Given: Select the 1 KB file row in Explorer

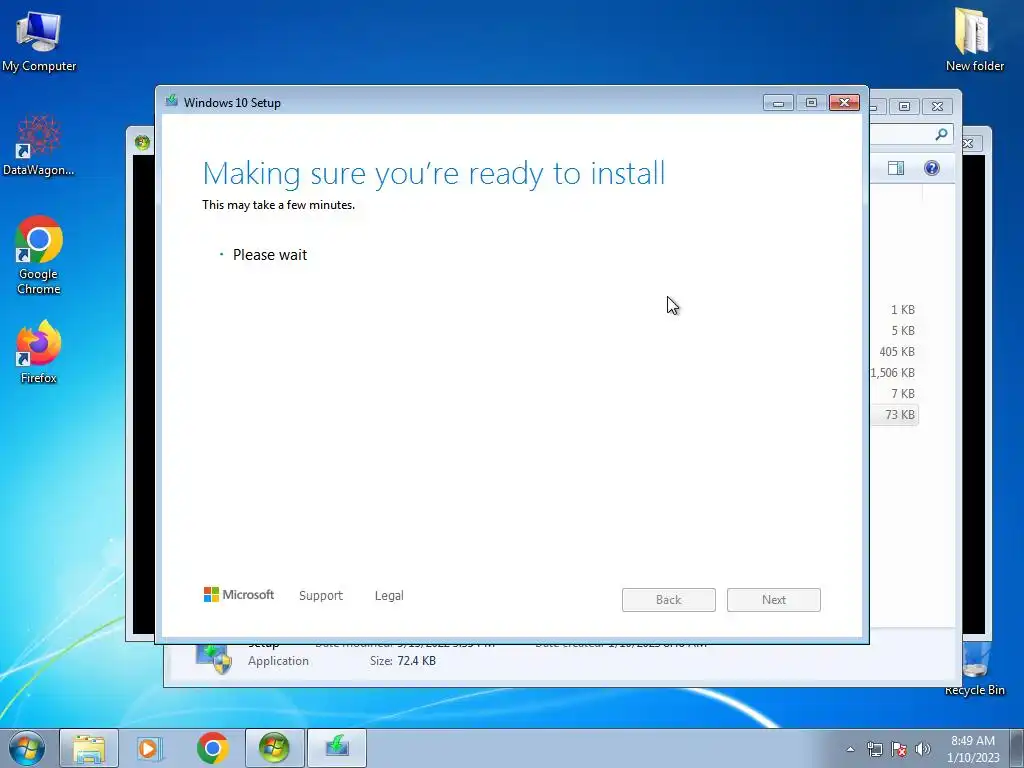Looking at the screenshot, I should [895, 310].
